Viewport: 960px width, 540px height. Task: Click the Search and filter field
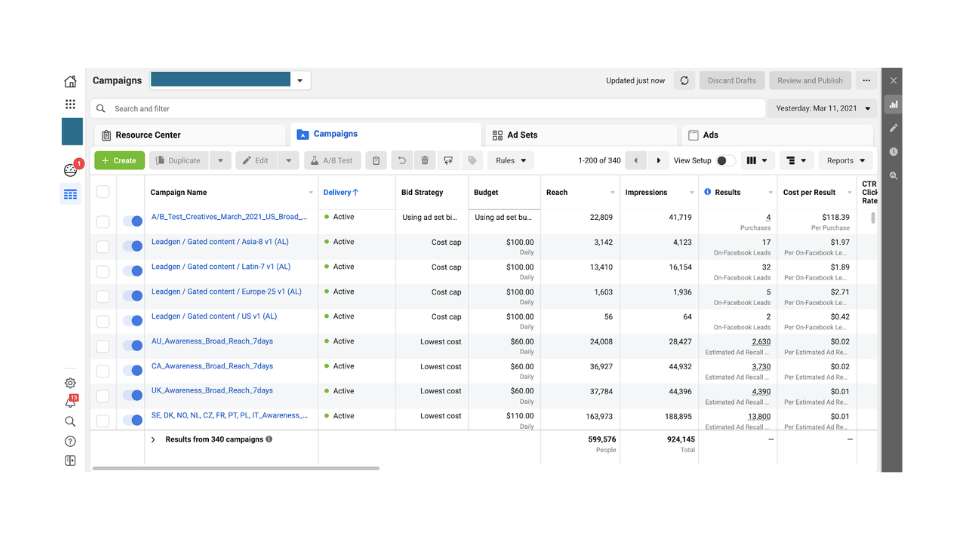(427, 108)
